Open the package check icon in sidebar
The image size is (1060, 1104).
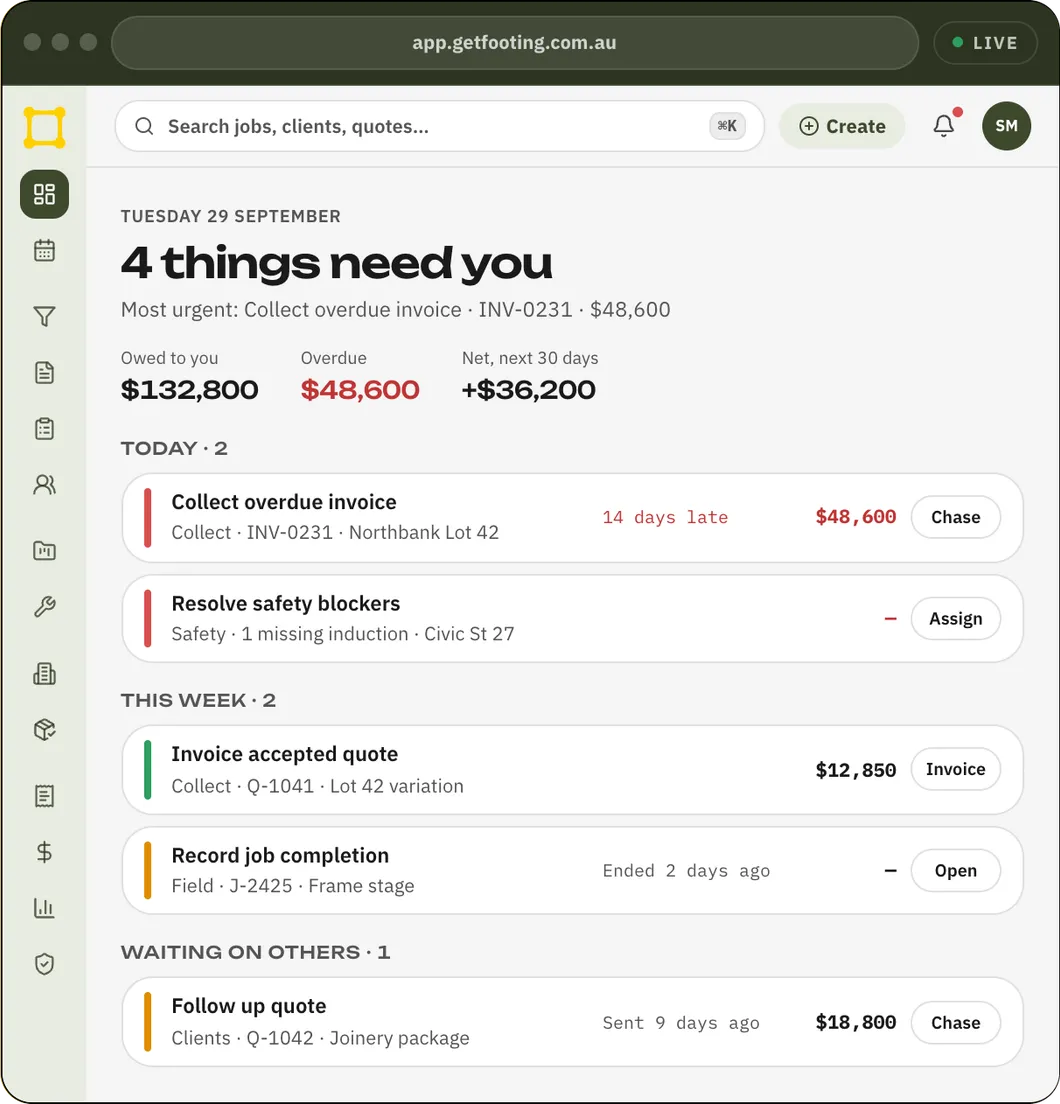pyautogui.click(x=44, y=729)
